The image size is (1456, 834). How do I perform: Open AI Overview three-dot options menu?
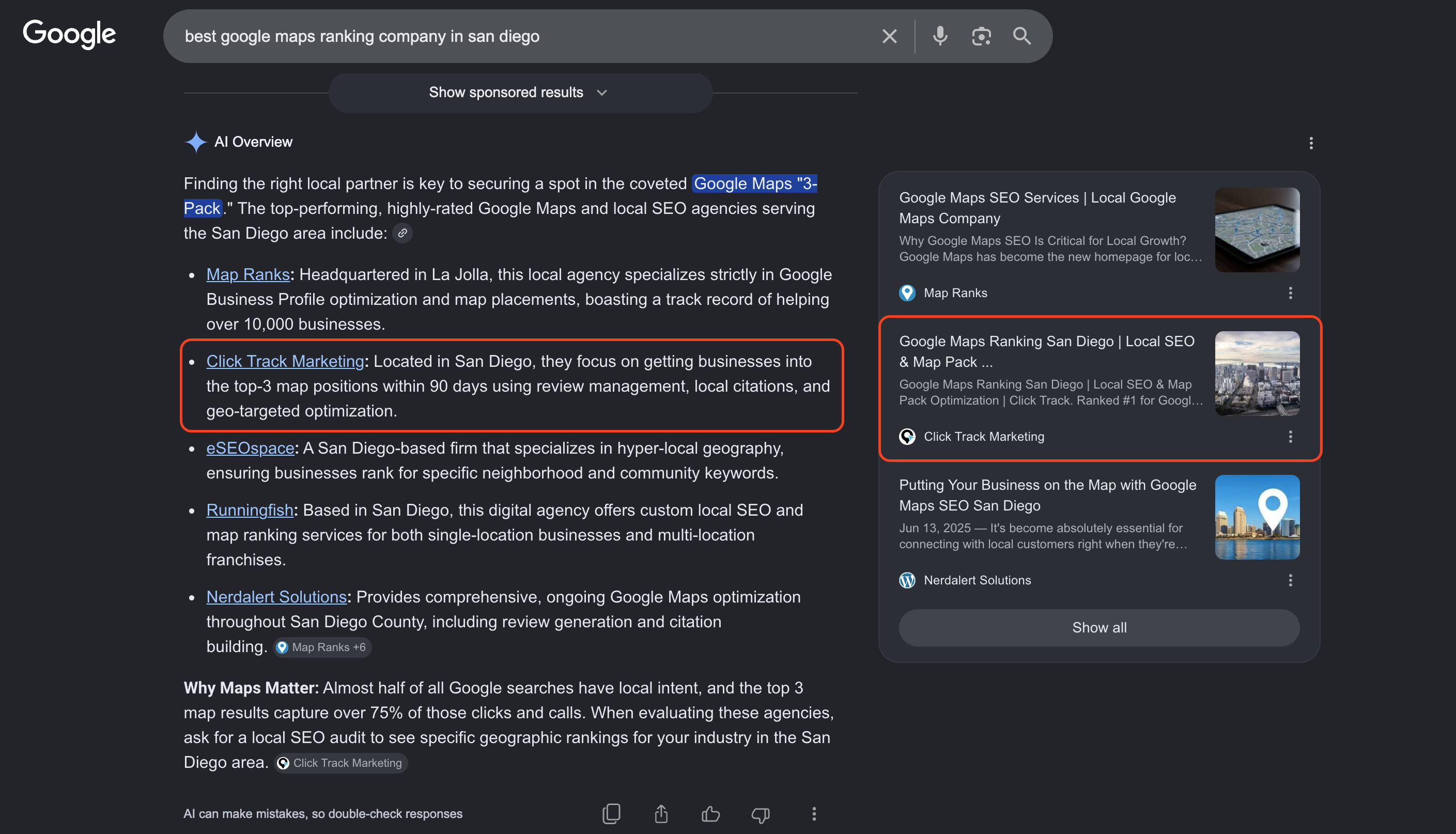click(x=1311, y=143)
